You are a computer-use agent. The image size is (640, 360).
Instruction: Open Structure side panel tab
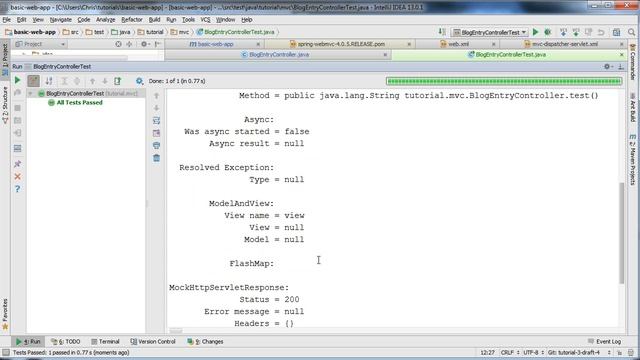point(5,105)
